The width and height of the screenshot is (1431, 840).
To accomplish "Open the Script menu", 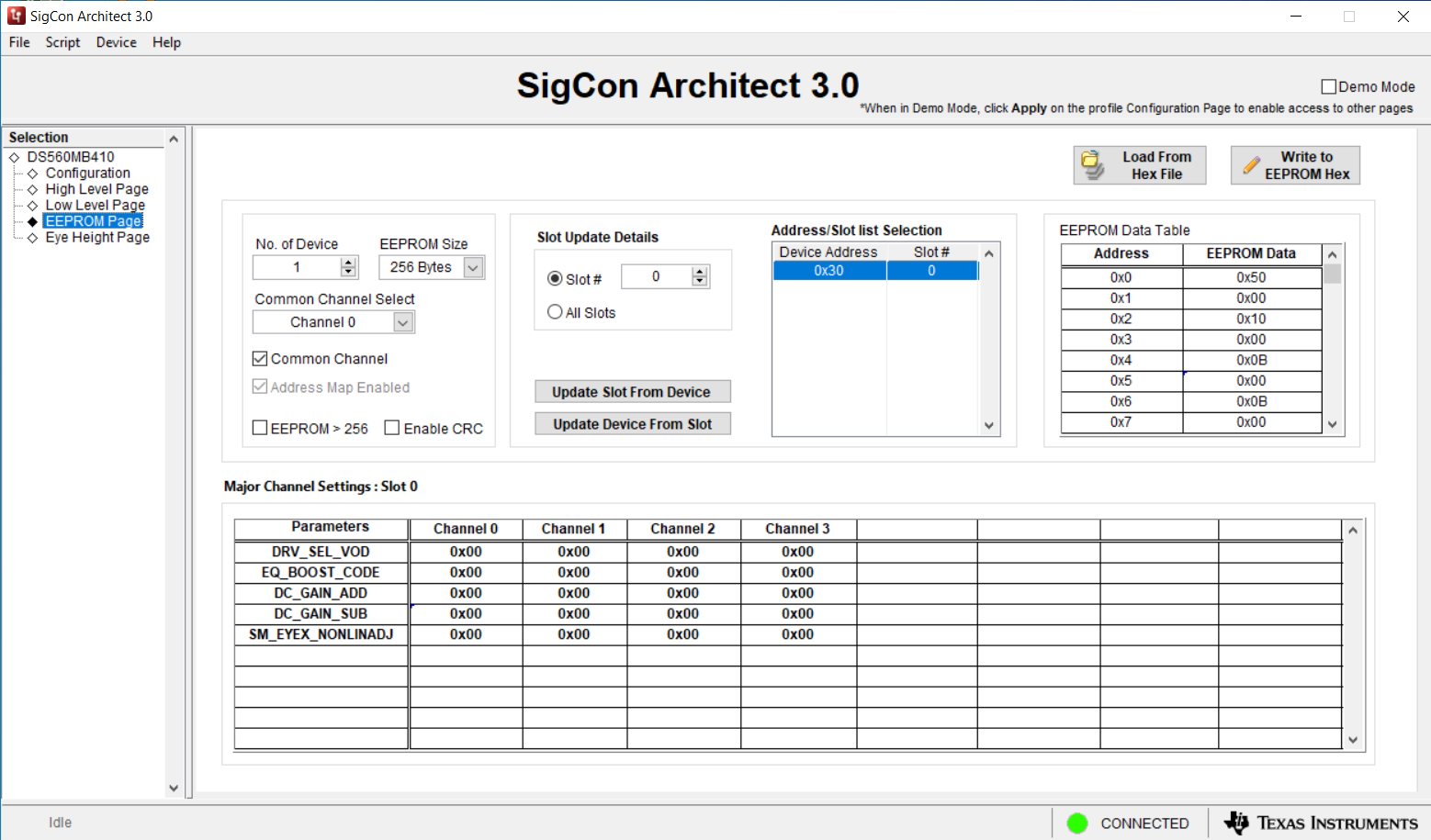I will click(x=62, y=42).
